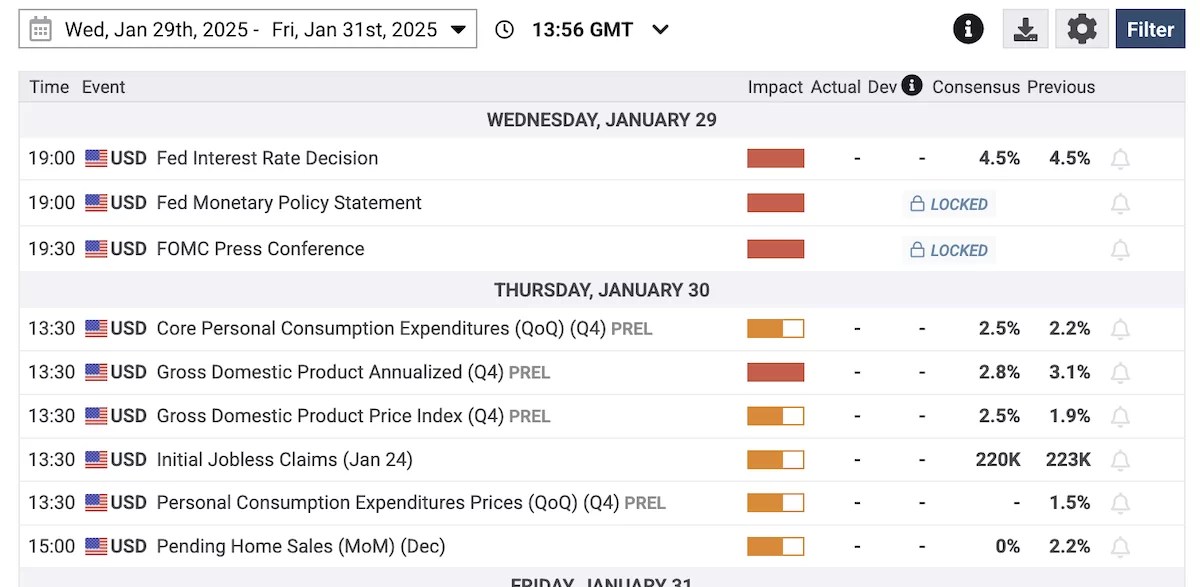This screenshot has height=587, width=1200.
Task: Expand the Fed Monetary Policy Statement row
Action: tap(289, 203)
